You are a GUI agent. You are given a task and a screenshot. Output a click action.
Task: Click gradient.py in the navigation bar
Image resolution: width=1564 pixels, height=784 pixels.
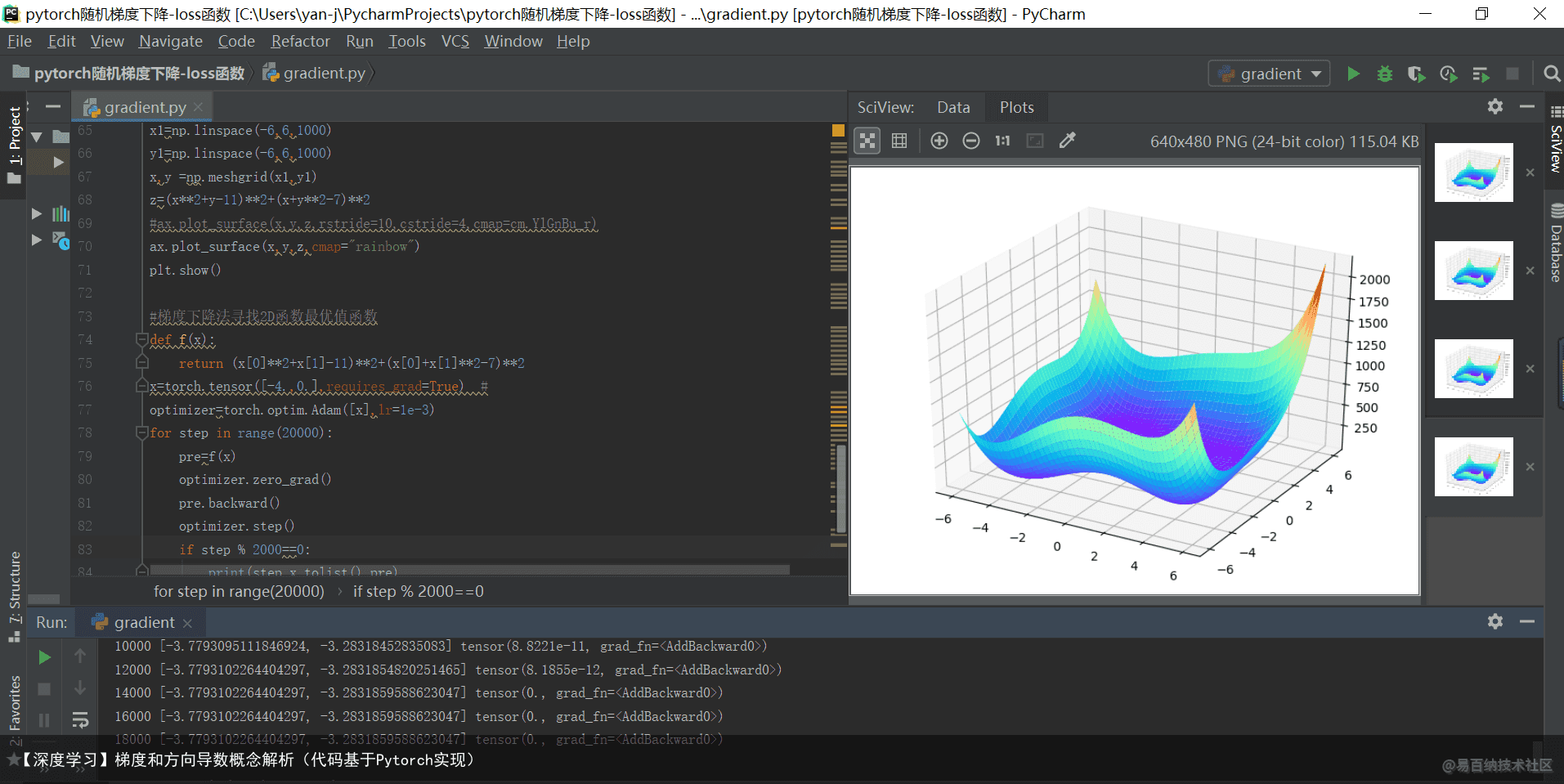(315, 74)
